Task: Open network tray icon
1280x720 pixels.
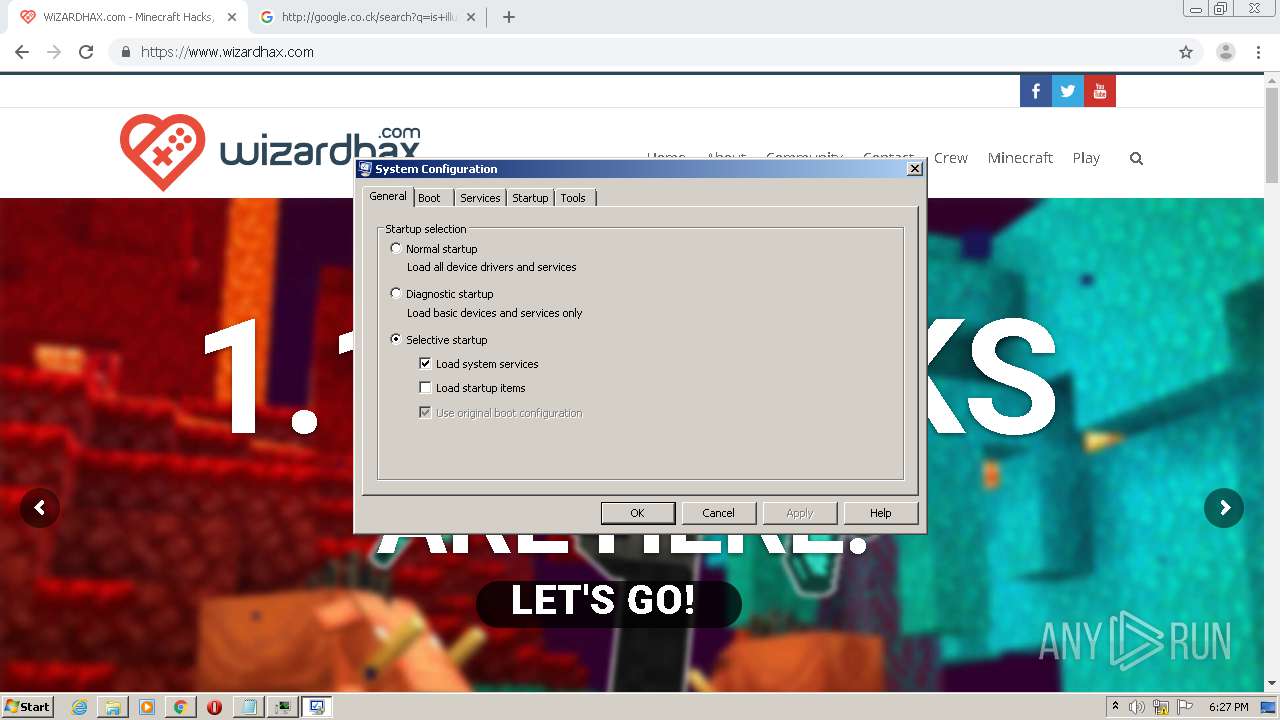Action: pyautogui.click(x=1161, y=707)
